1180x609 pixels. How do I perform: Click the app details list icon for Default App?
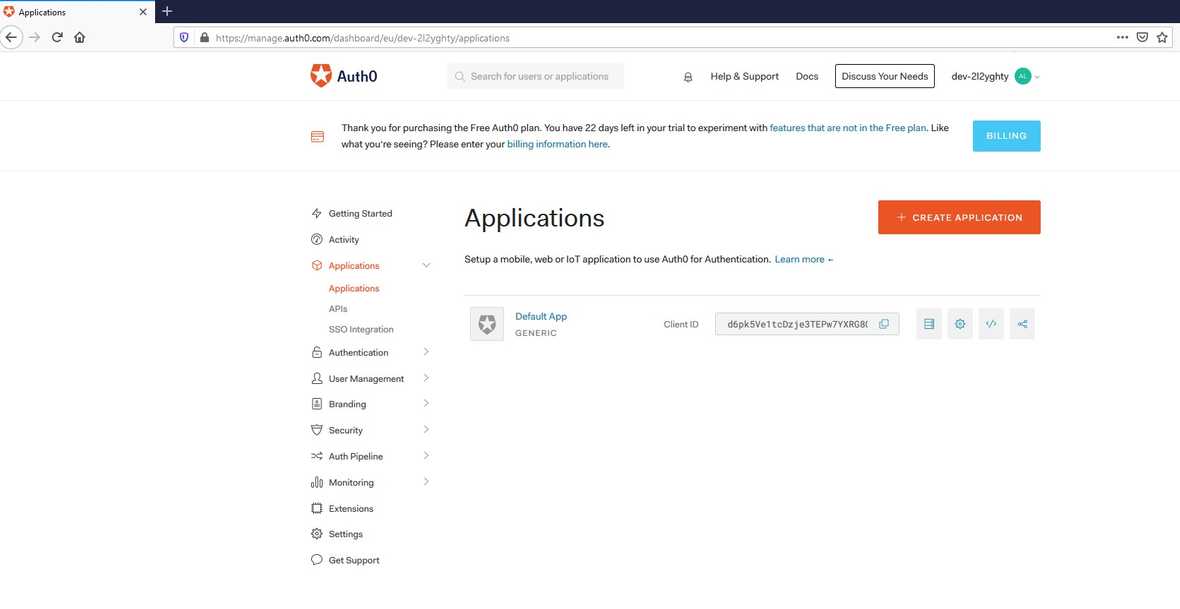tap(929, 323)
